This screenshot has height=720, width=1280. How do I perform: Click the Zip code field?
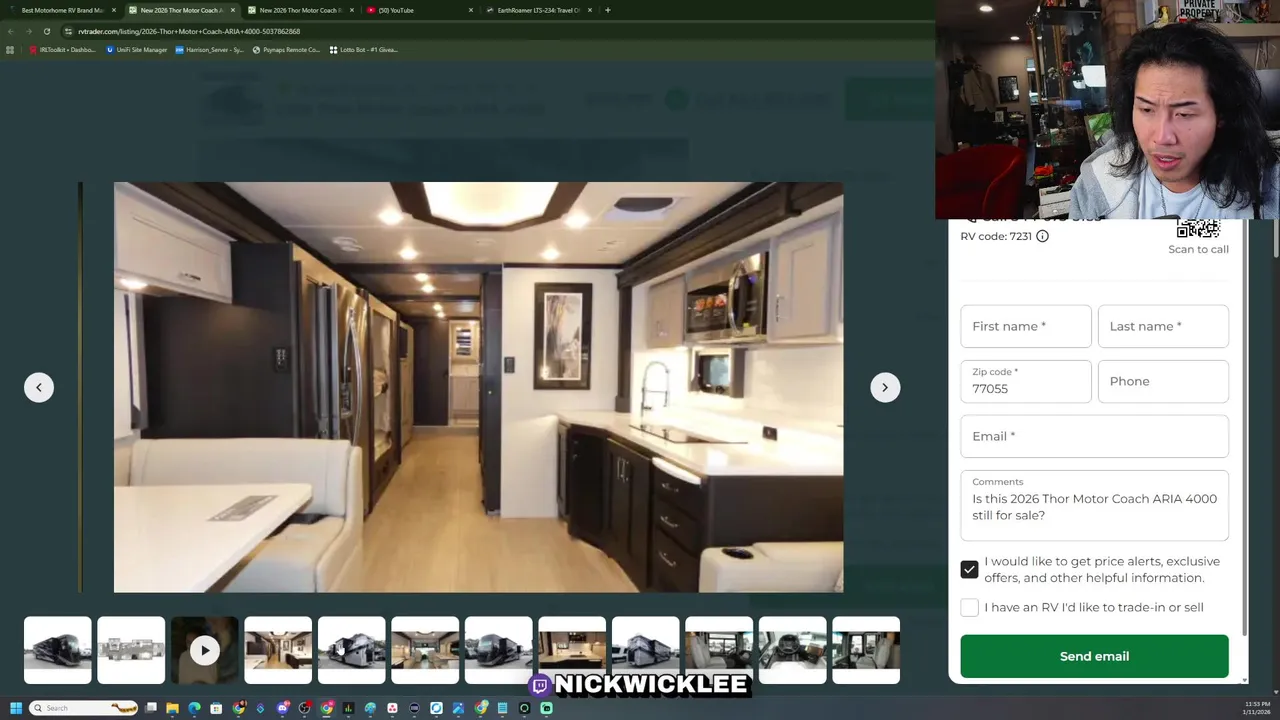1025,381
